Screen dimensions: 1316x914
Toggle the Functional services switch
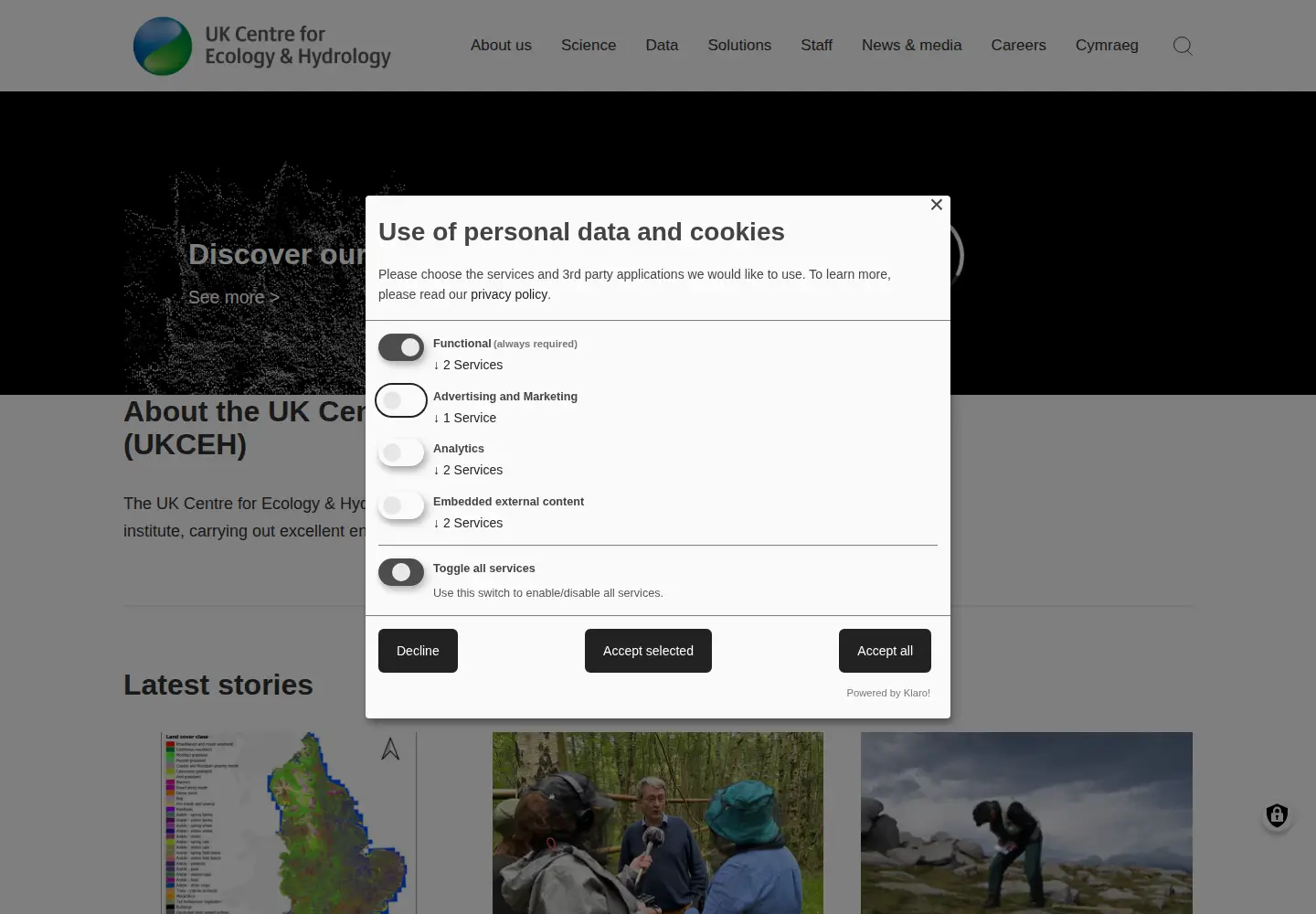401,347
